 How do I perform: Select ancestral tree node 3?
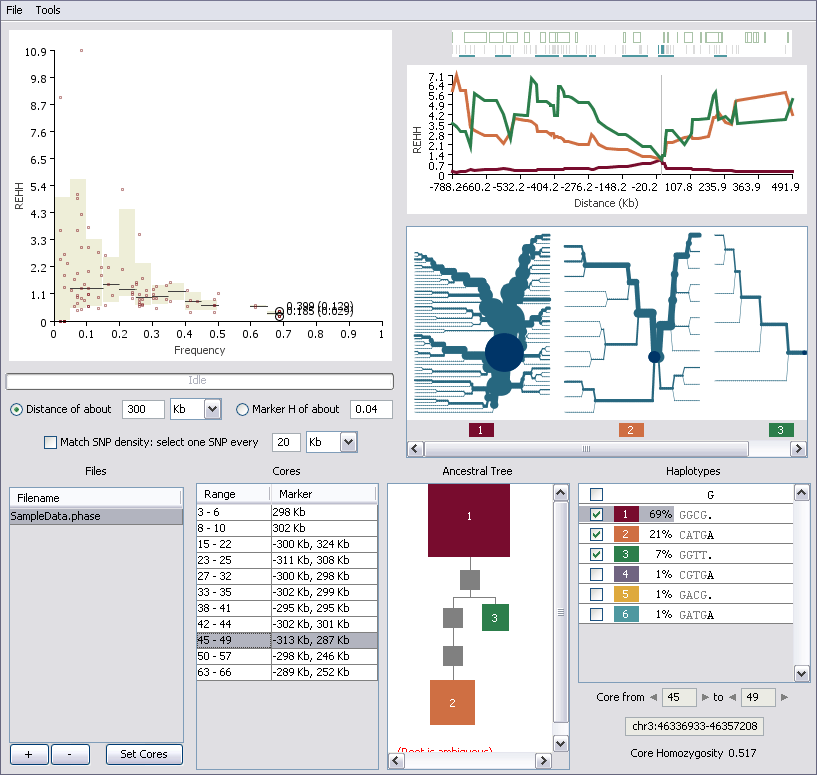(495, 619)
